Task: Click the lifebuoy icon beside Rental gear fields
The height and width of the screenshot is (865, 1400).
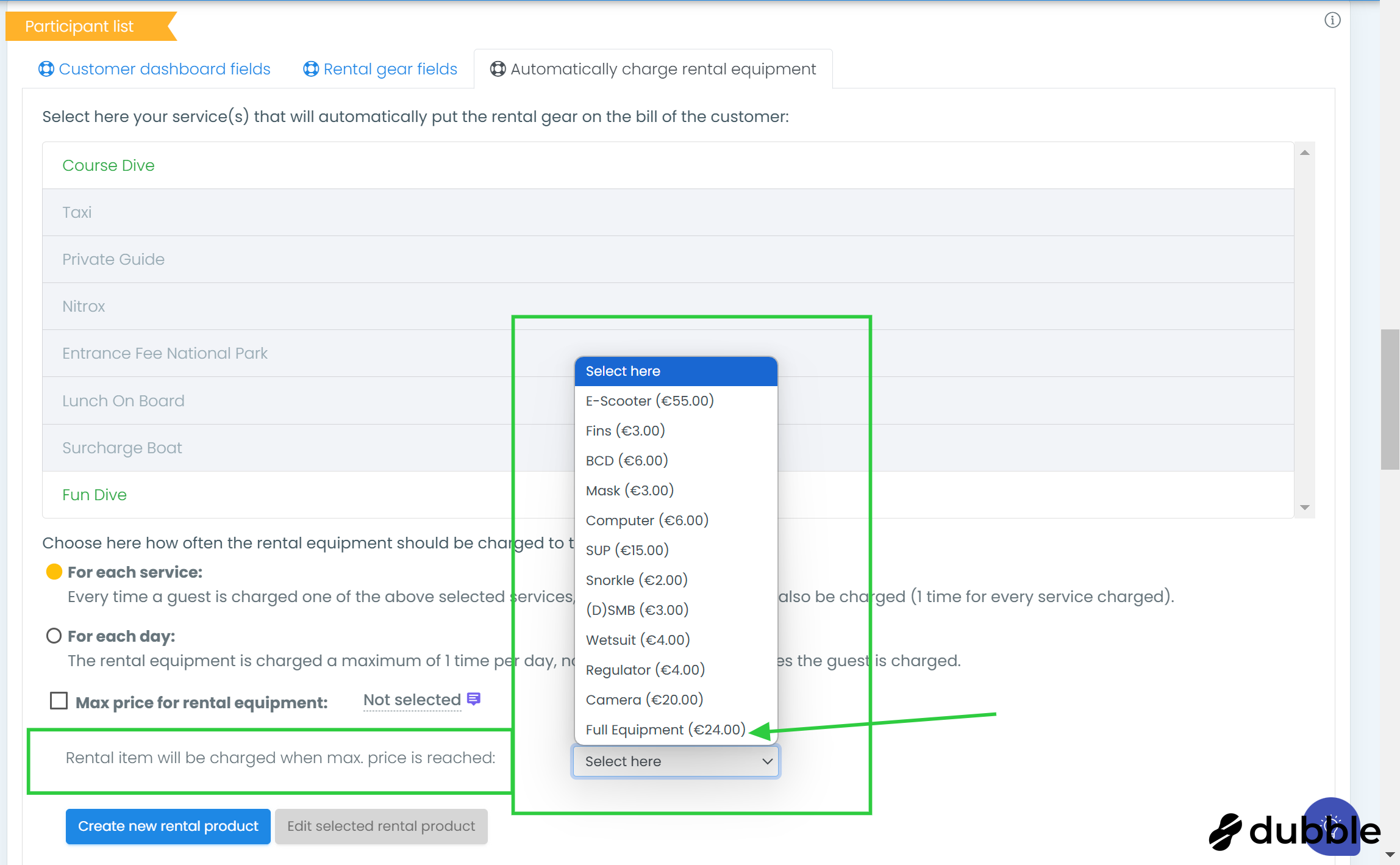Action: pos(311,69)
